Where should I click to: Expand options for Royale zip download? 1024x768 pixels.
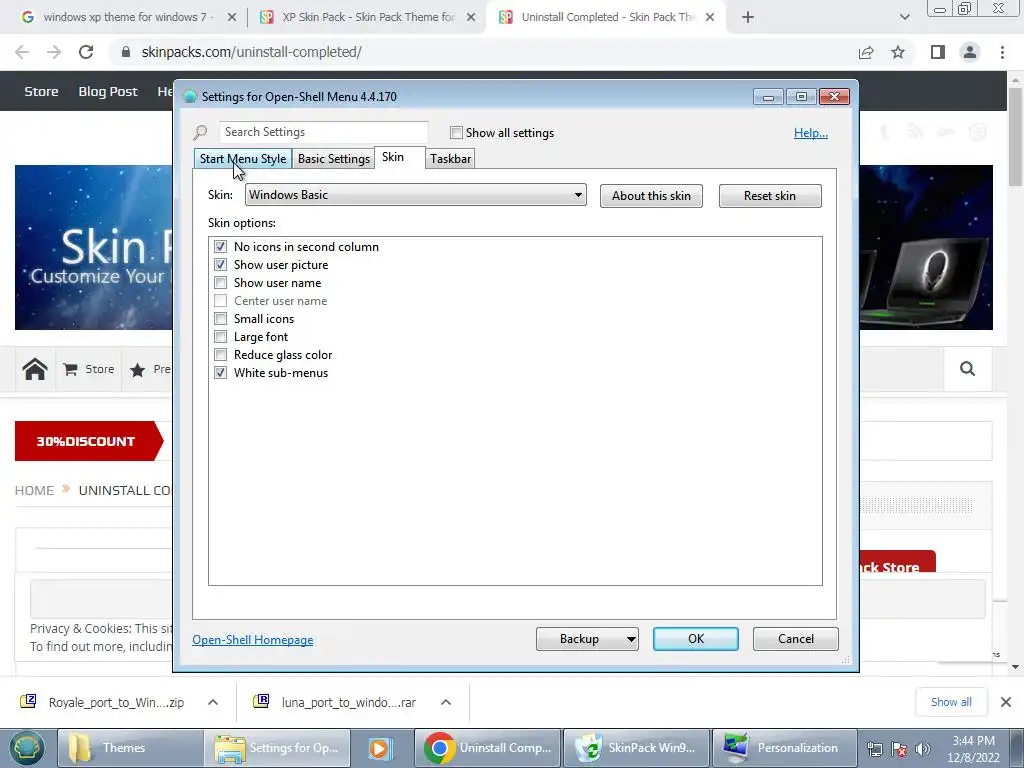click(213, 702)
